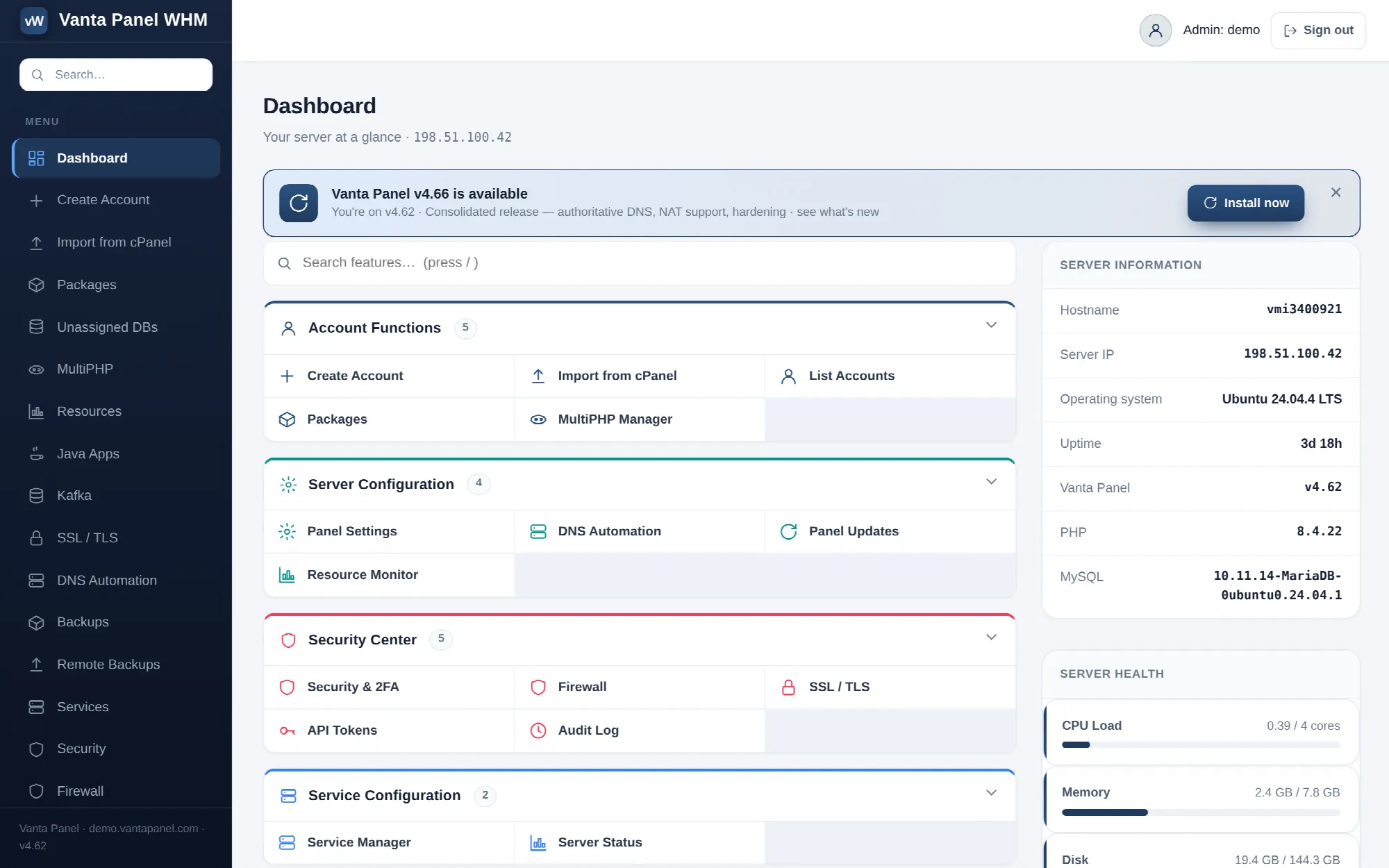Open the Packages tile in Account Functions
The image size is (1389, 868).
389,419
